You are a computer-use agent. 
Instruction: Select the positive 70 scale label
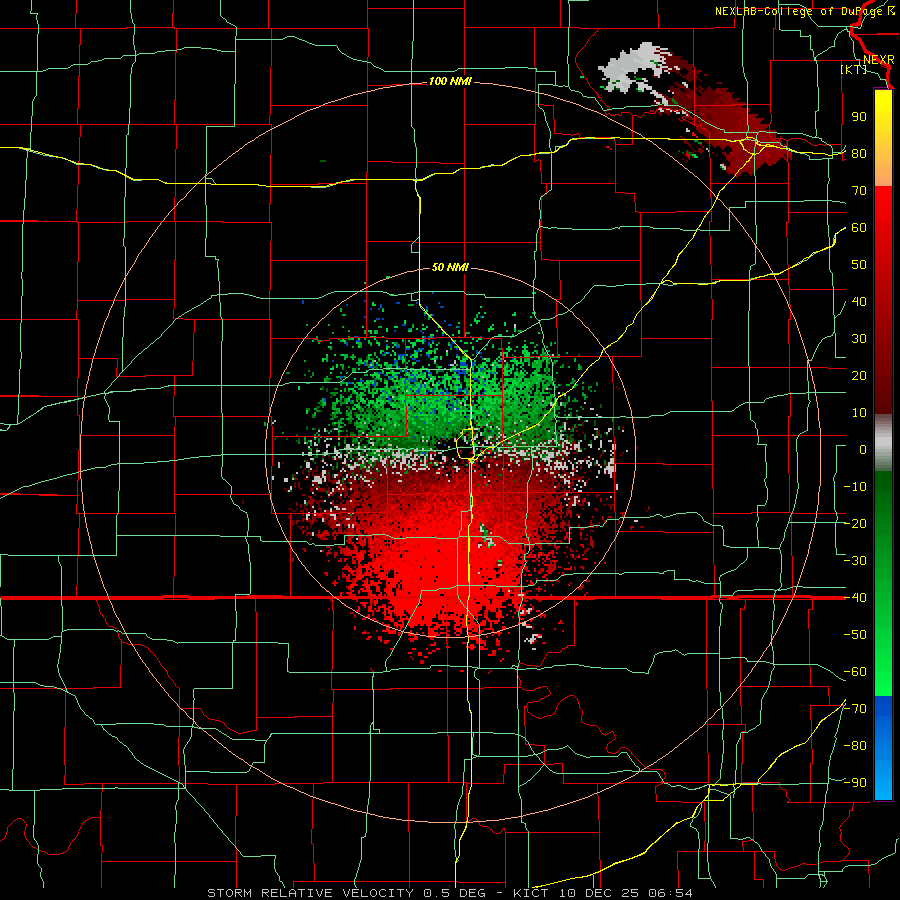(859, 191)
